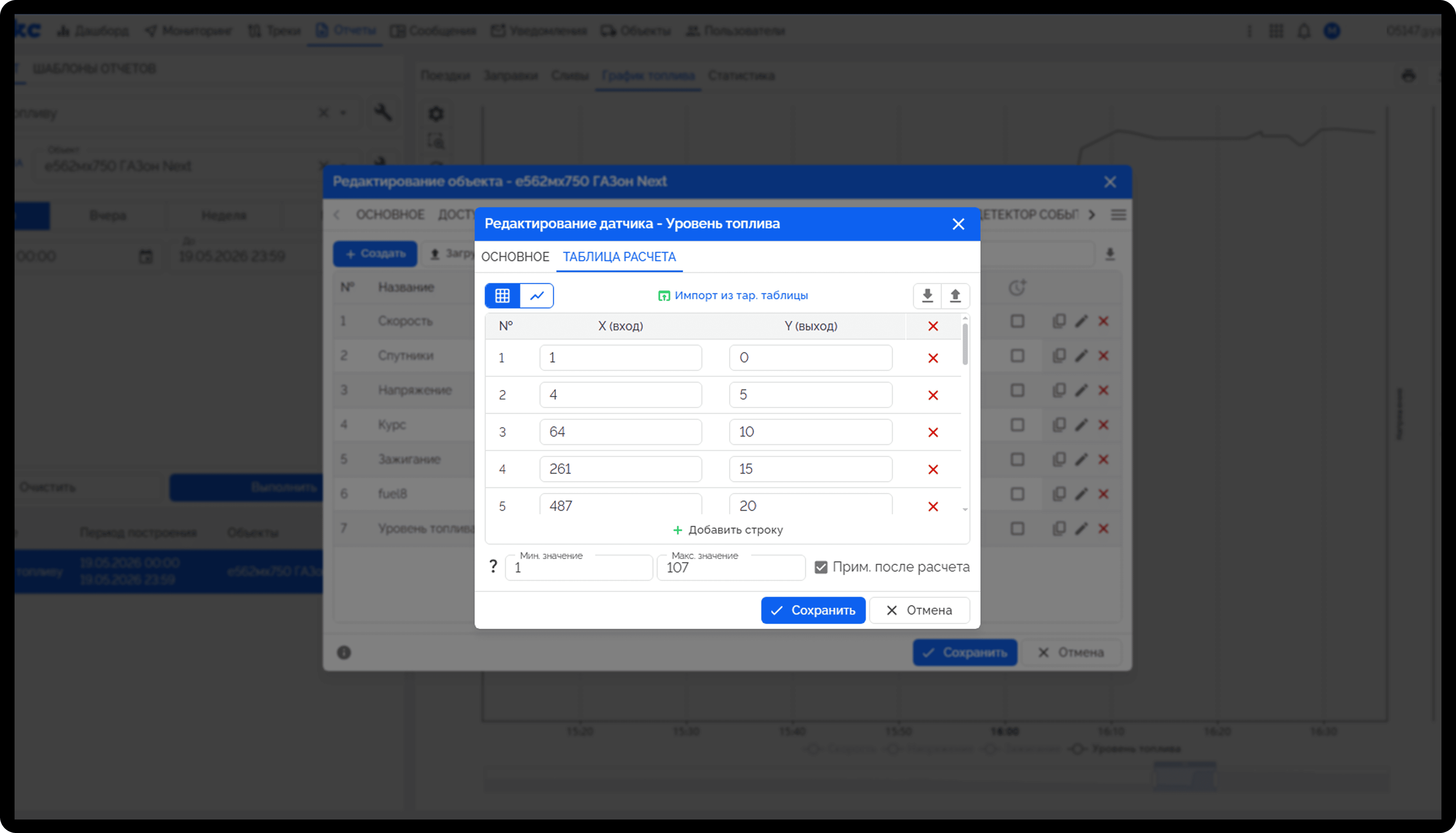Edit the Курс sensor pencil icon

1080,425
